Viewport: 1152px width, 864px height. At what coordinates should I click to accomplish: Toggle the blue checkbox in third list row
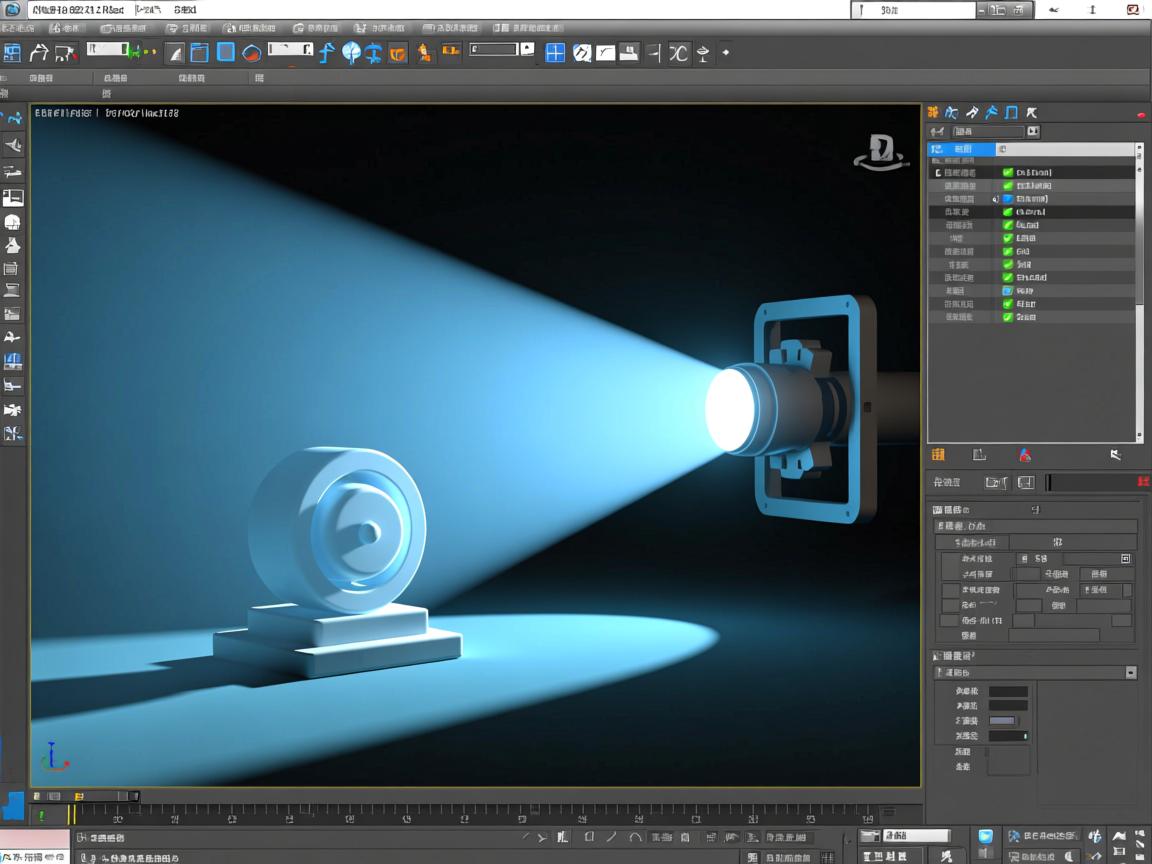point(1008,199)
